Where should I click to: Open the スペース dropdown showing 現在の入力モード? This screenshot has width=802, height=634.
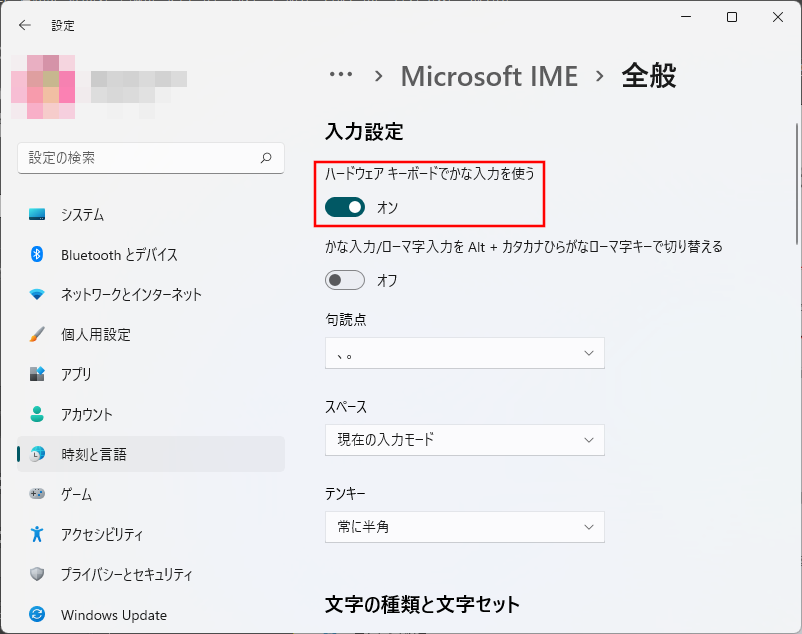point(464,440)
